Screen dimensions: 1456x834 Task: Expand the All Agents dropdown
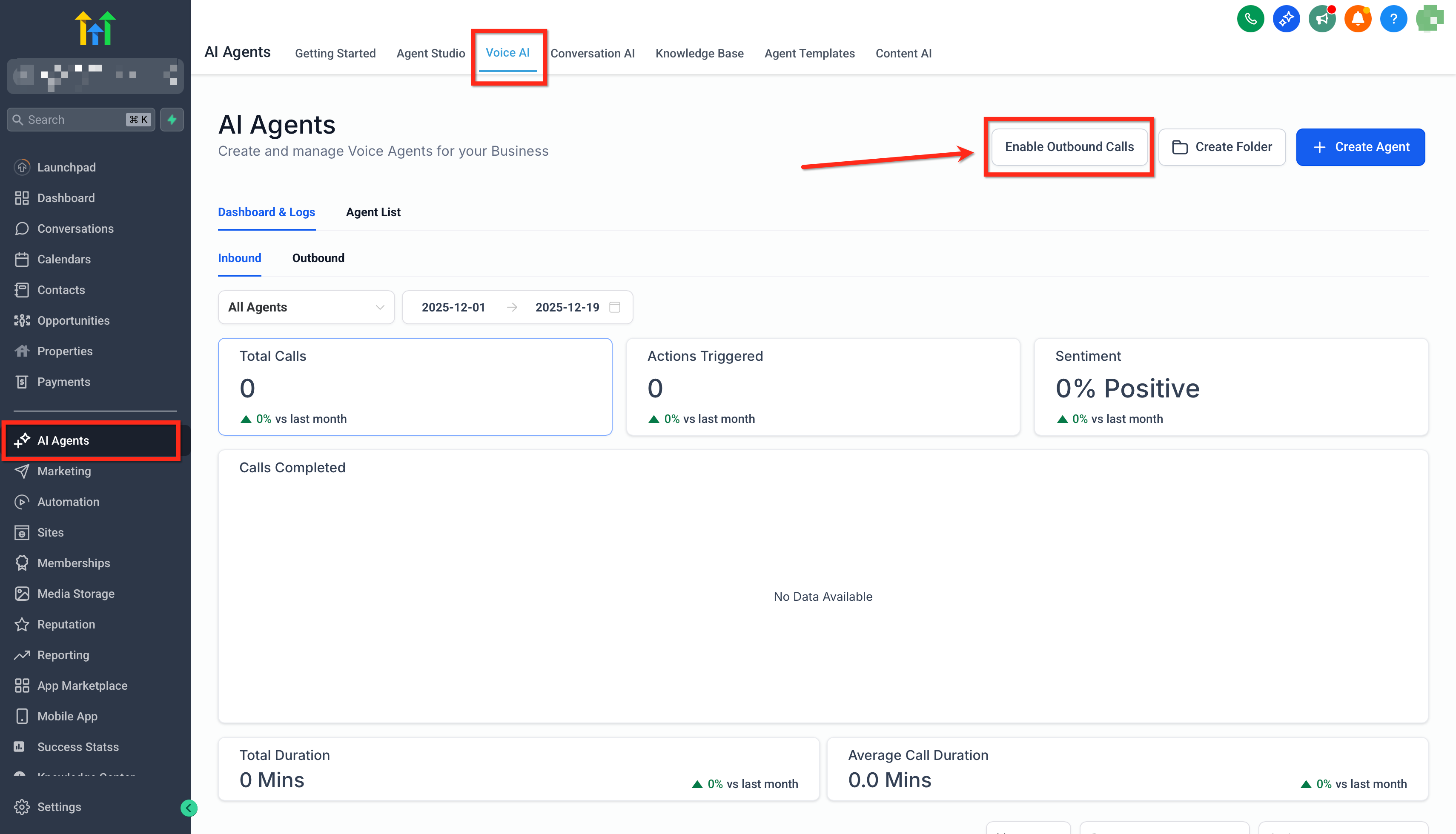click(x=306, y=307)
